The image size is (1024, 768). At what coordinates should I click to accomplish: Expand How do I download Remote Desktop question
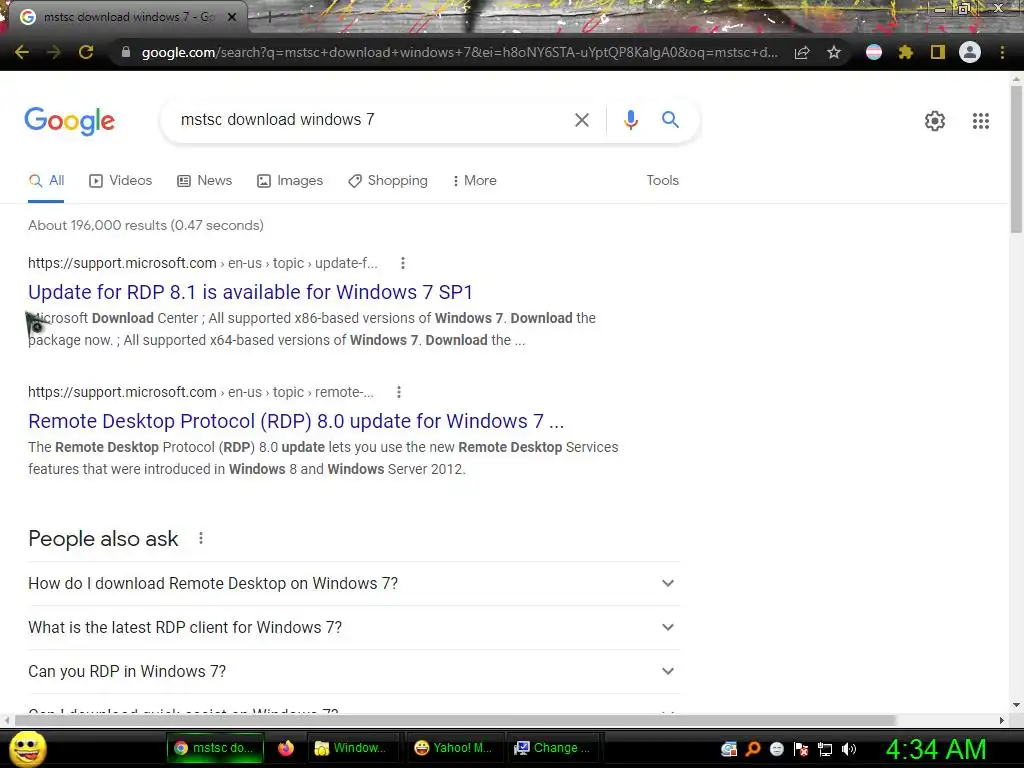pyautogui.click(x=353, y=583)
